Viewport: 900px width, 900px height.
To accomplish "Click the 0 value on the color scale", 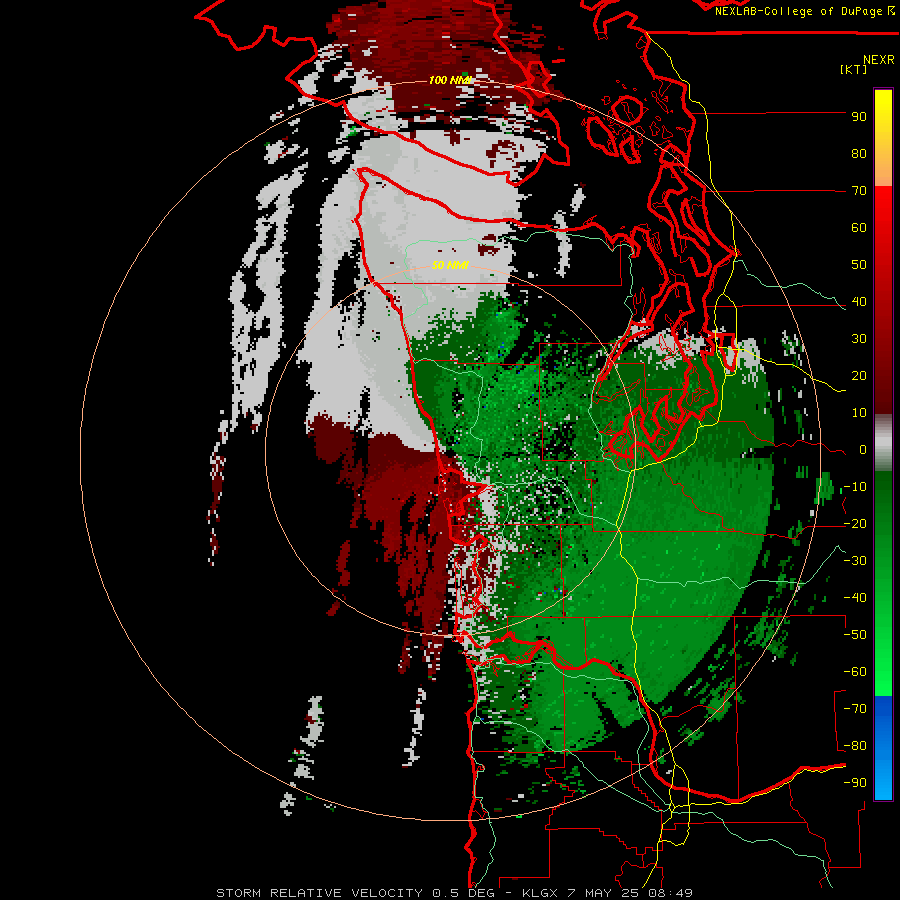I will pos(863,450).
